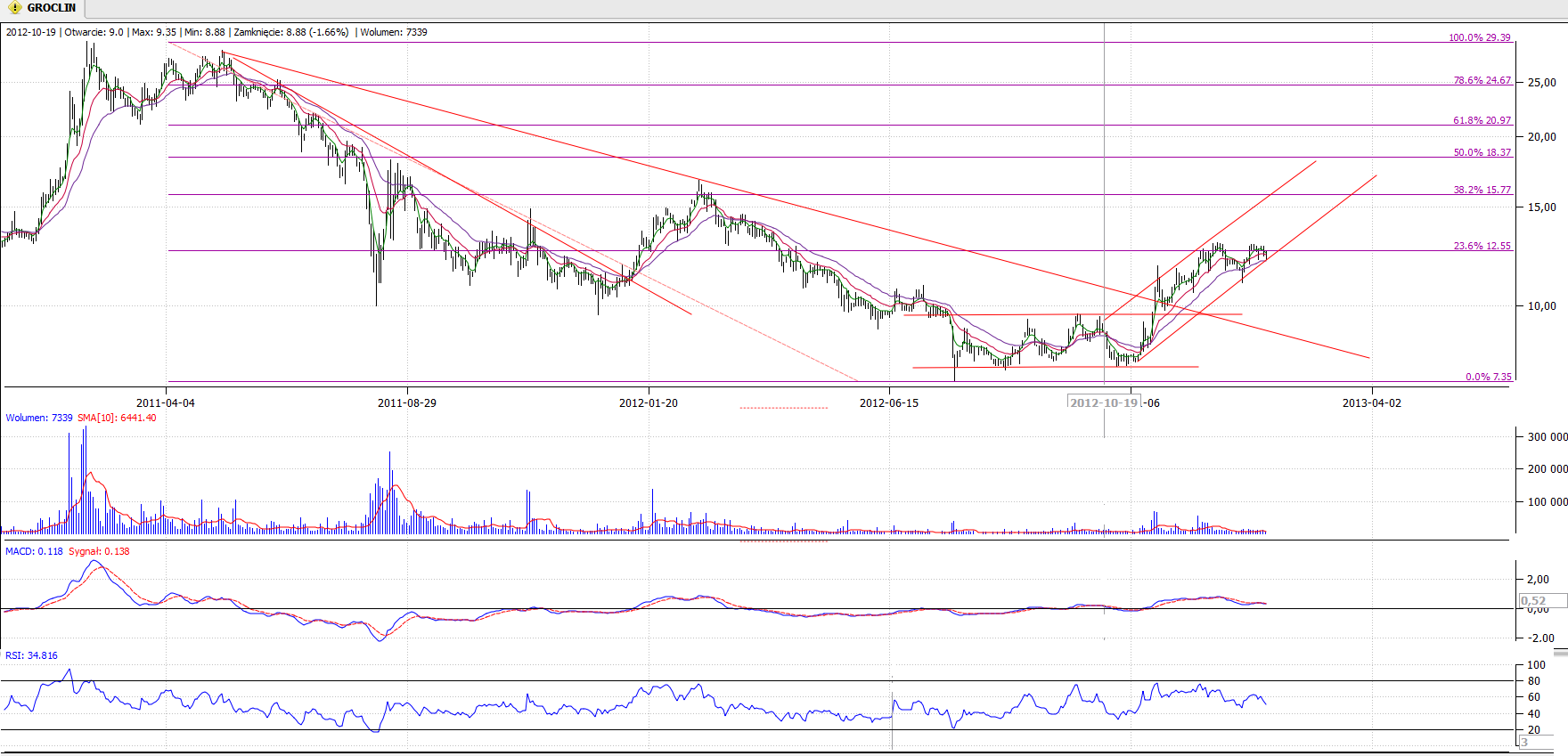Click the 78.6% 24.67 Fibonacci label
The image size is (1568, 756).
(x=1482, y=80)
